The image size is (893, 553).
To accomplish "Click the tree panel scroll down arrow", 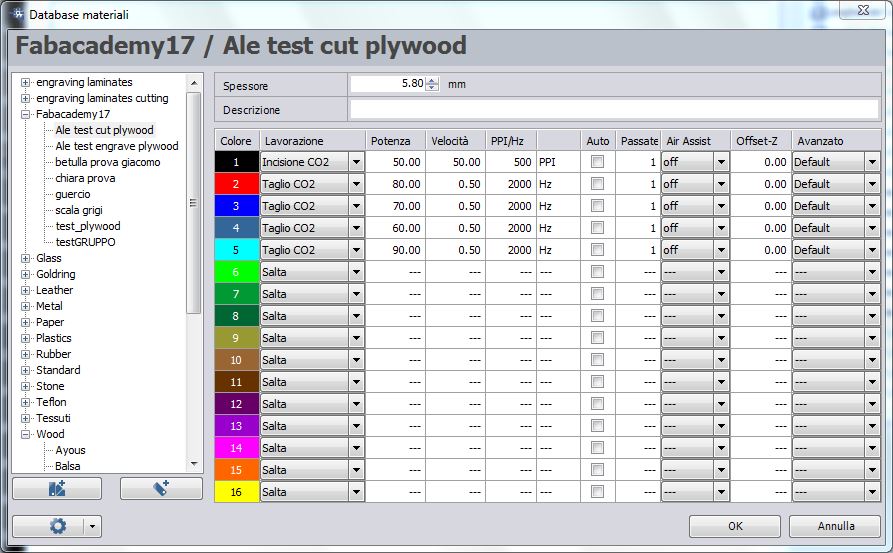I will (x=194, y=464).
